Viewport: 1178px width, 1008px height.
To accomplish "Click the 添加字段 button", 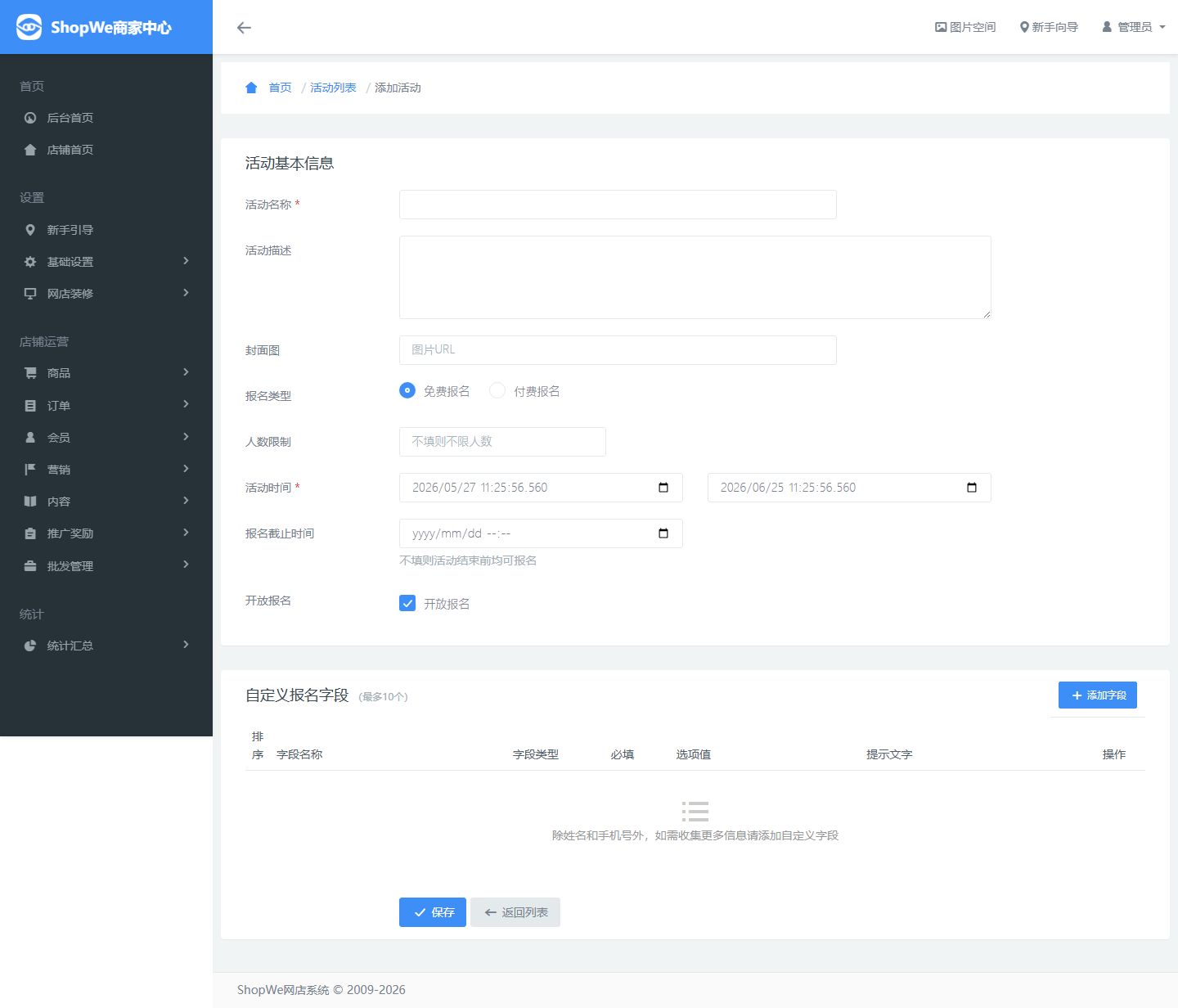I will pyautogui.click(x=1098, y=695).
